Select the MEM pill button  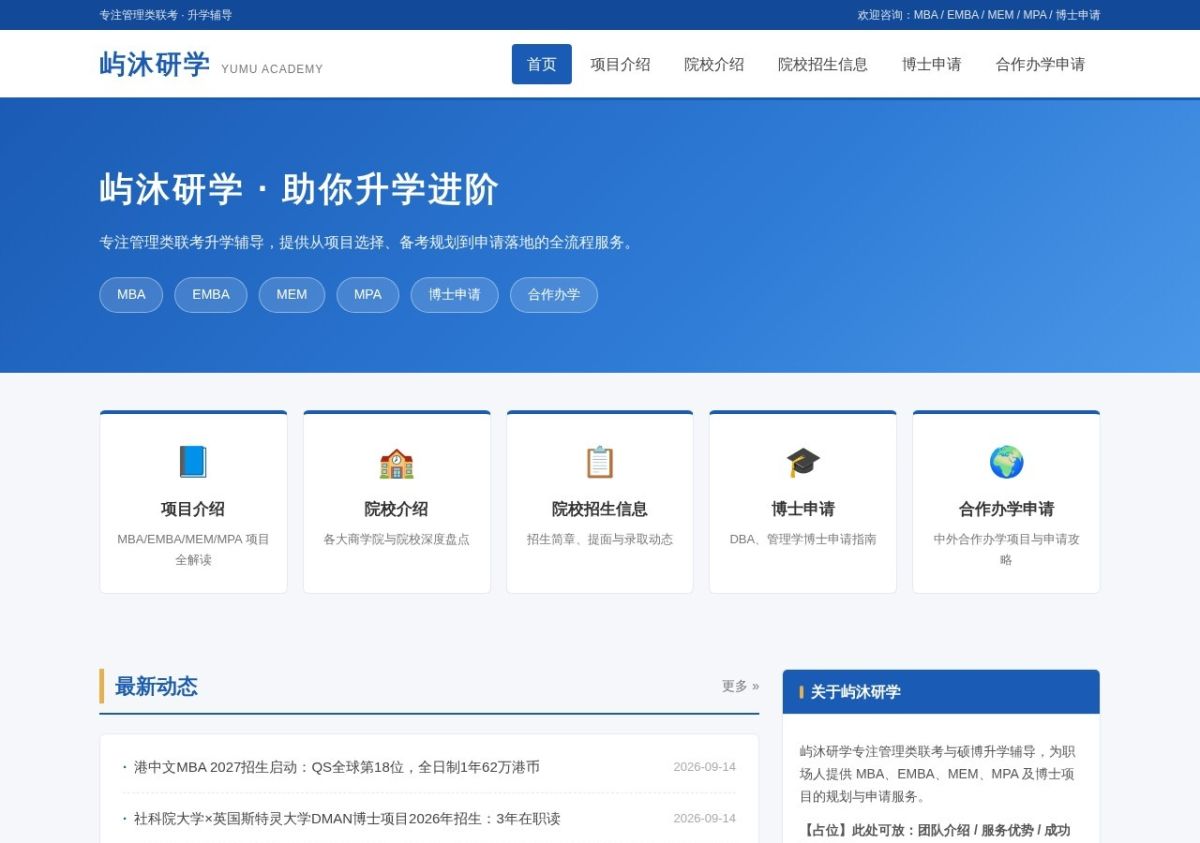(x=292, y=295)
